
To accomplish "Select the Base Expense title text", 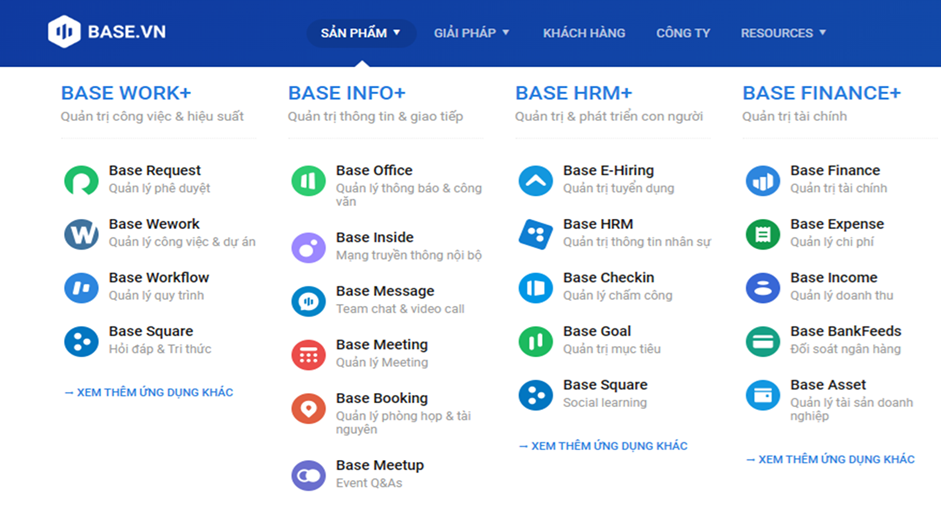I will point(837,224).
